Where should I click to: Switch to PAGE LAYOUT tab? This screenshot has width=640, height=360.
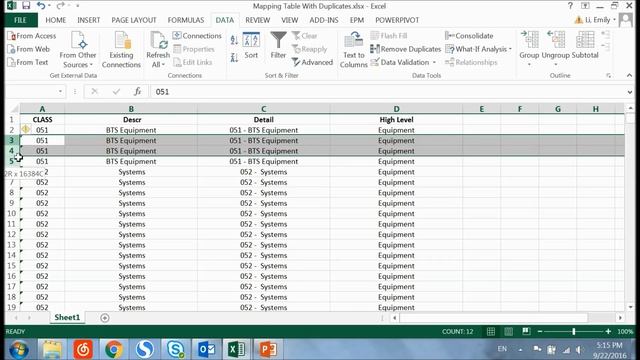click(x=134, y=20)
